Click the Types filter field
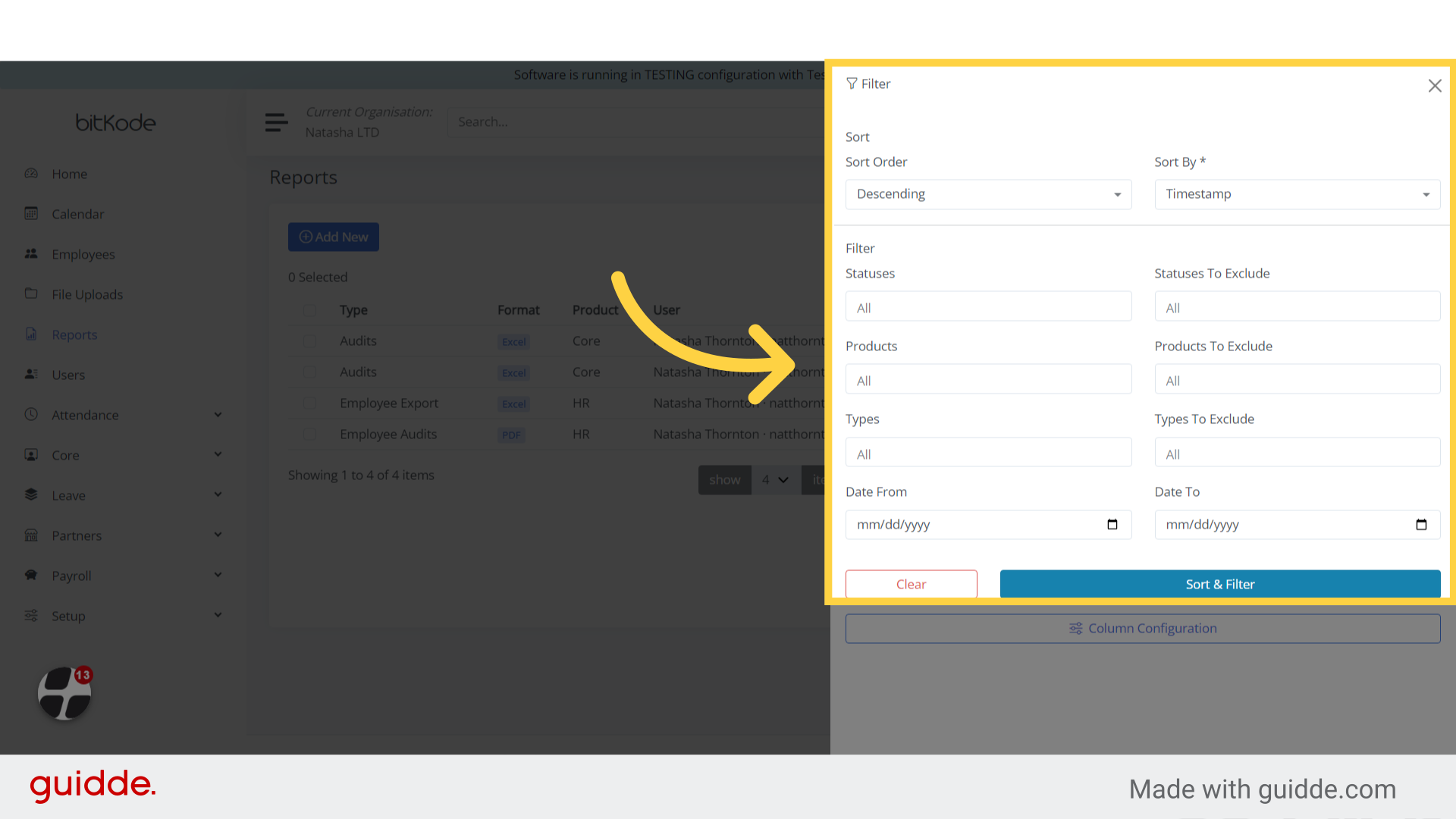The width and height of the screenshot is (1456, 819). tap(988, 453)
